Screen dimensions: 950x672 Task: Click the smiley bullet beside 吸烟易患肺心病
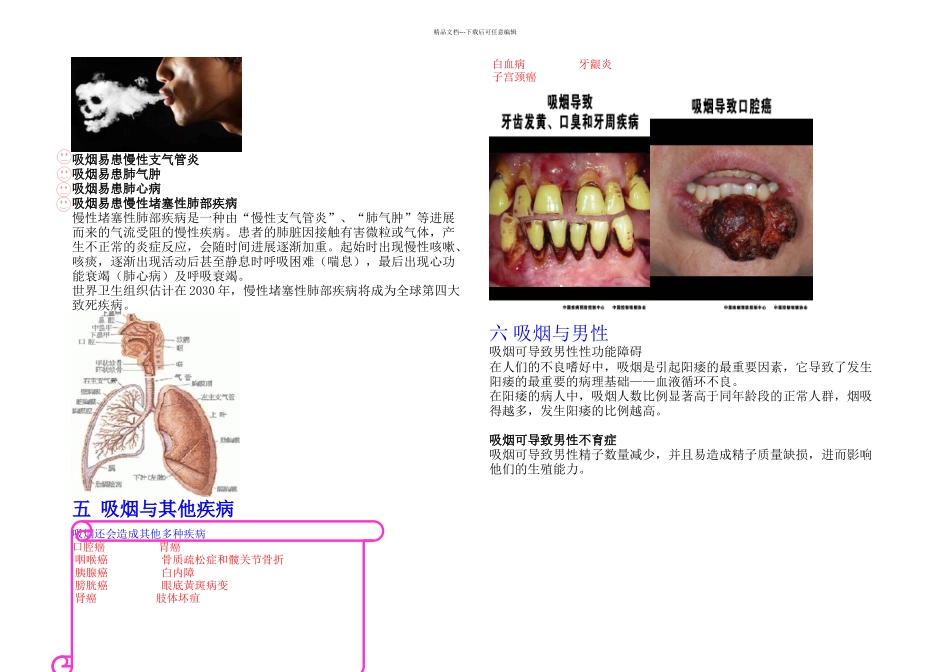pos(64,188)
